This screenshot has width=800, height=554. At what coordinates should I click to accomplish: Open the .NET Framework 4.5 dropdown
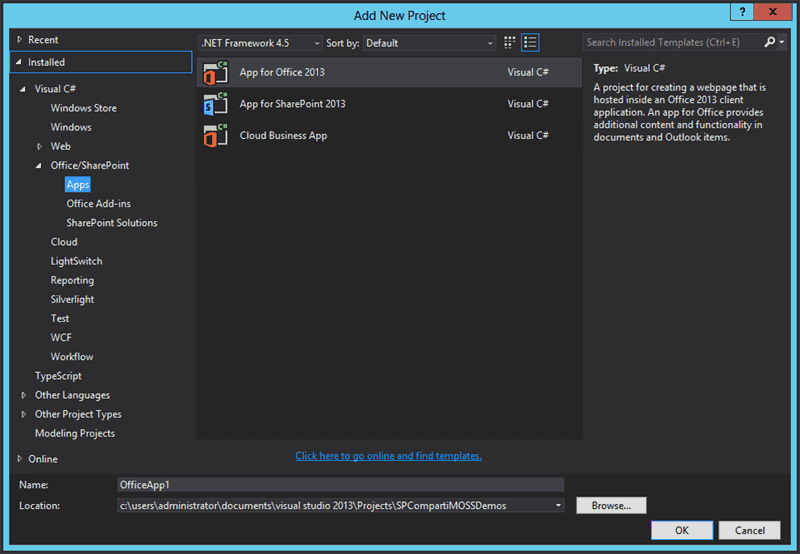pos(260,43)
